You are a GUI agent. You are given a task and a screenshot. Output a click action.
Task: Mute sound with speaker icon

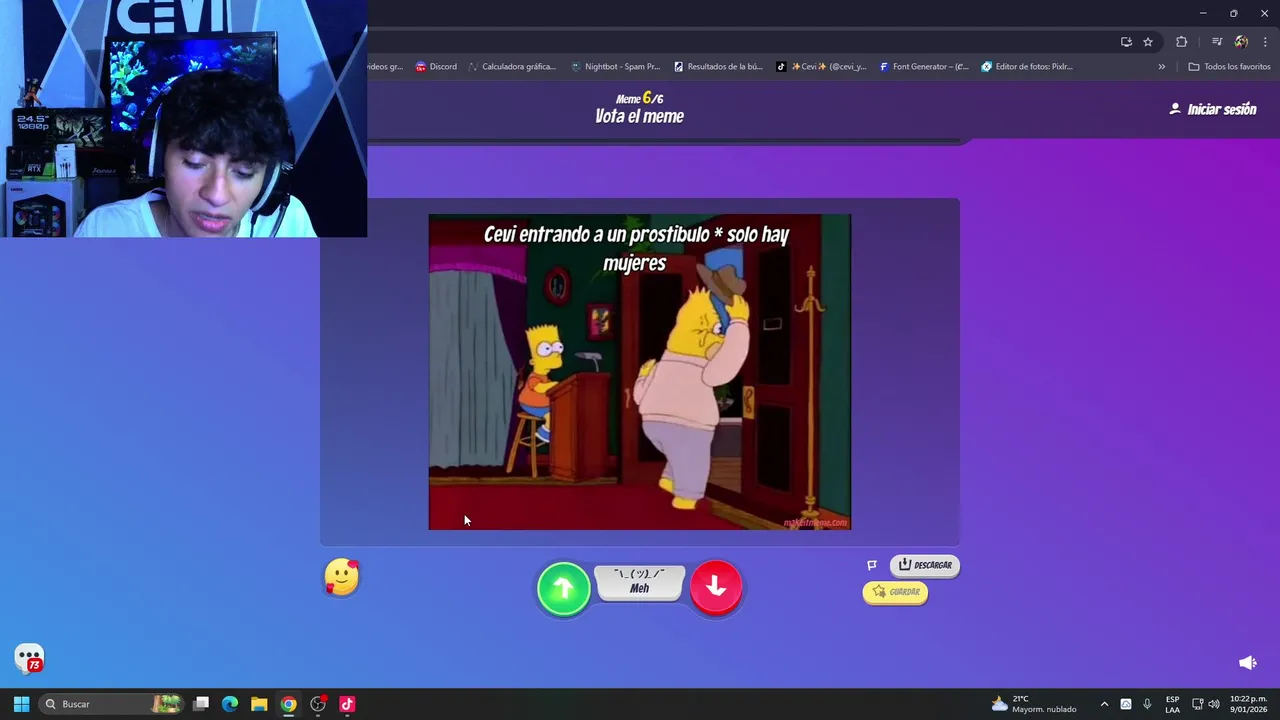(1247, 663)
